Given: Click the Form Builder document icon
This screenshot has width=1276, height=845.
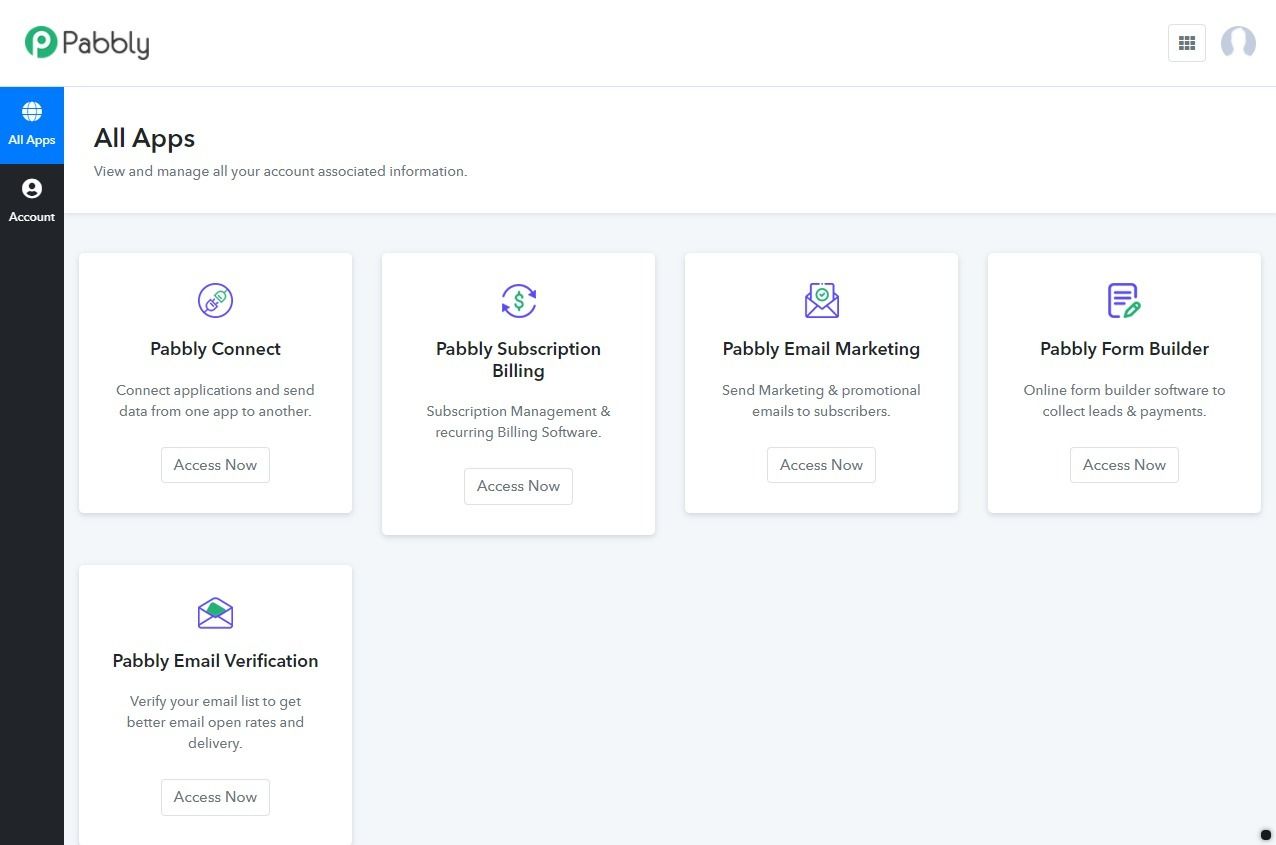Looking at the screenshot, I should click(1124, 300).
